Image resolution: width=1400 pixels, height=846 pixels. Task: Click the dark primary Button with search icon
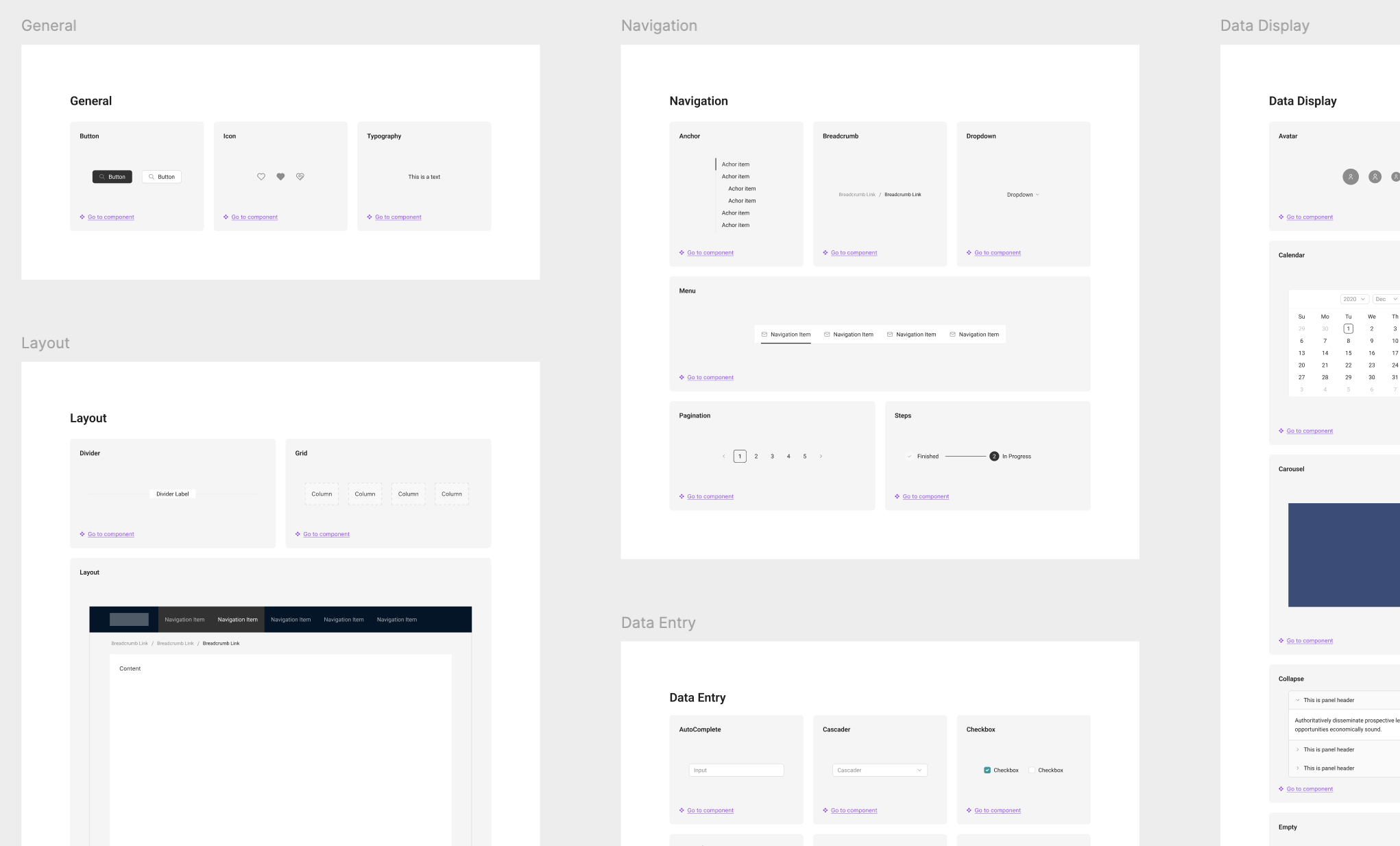pyautogui.click(x=112, y=177)
